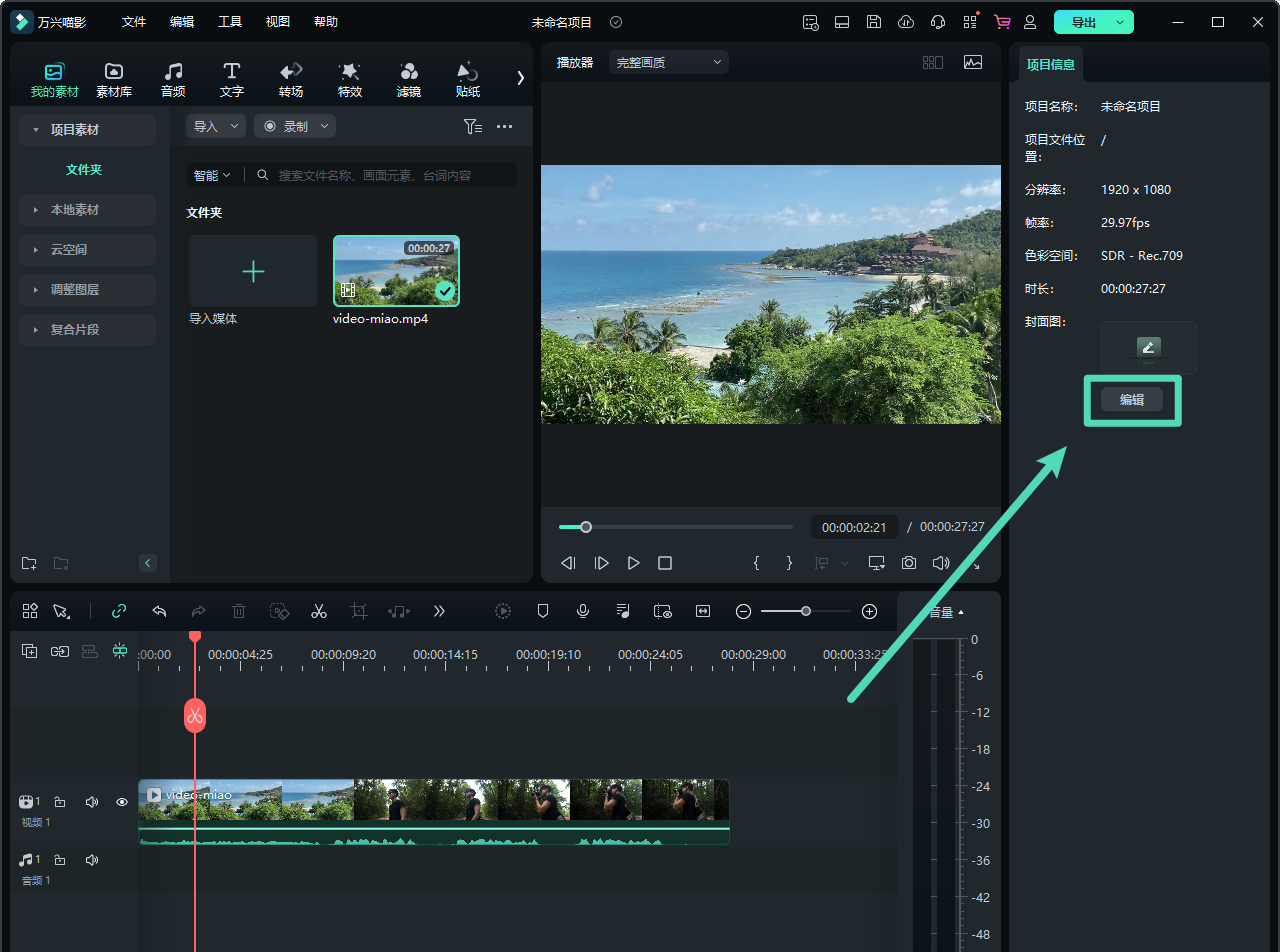This screenshot has height=952, width=1280.
Task: Add a marker with the marker icon
Action: pyautogui.click(x=543, y=611)
